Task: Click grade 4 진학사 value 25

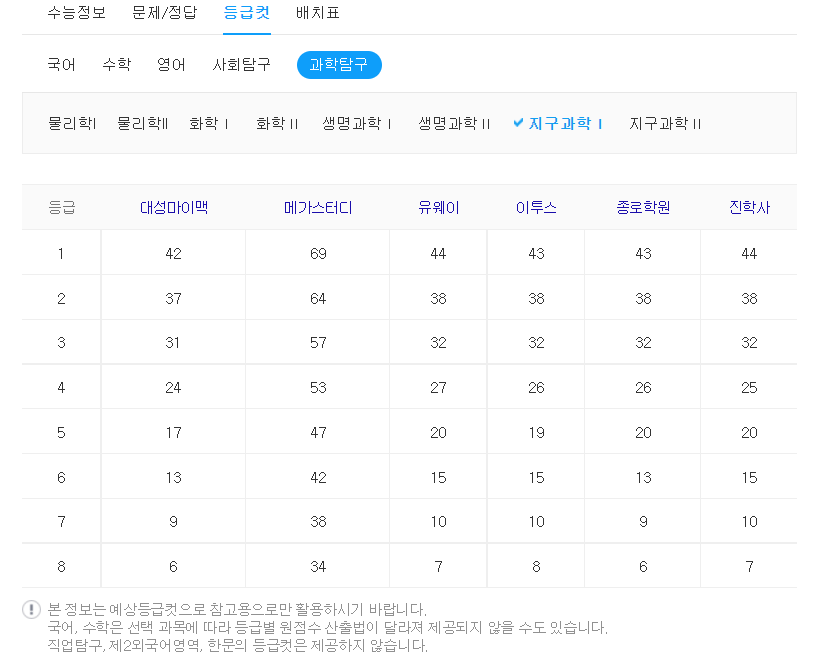Action: pyautogui.click(x=749, y=388)
